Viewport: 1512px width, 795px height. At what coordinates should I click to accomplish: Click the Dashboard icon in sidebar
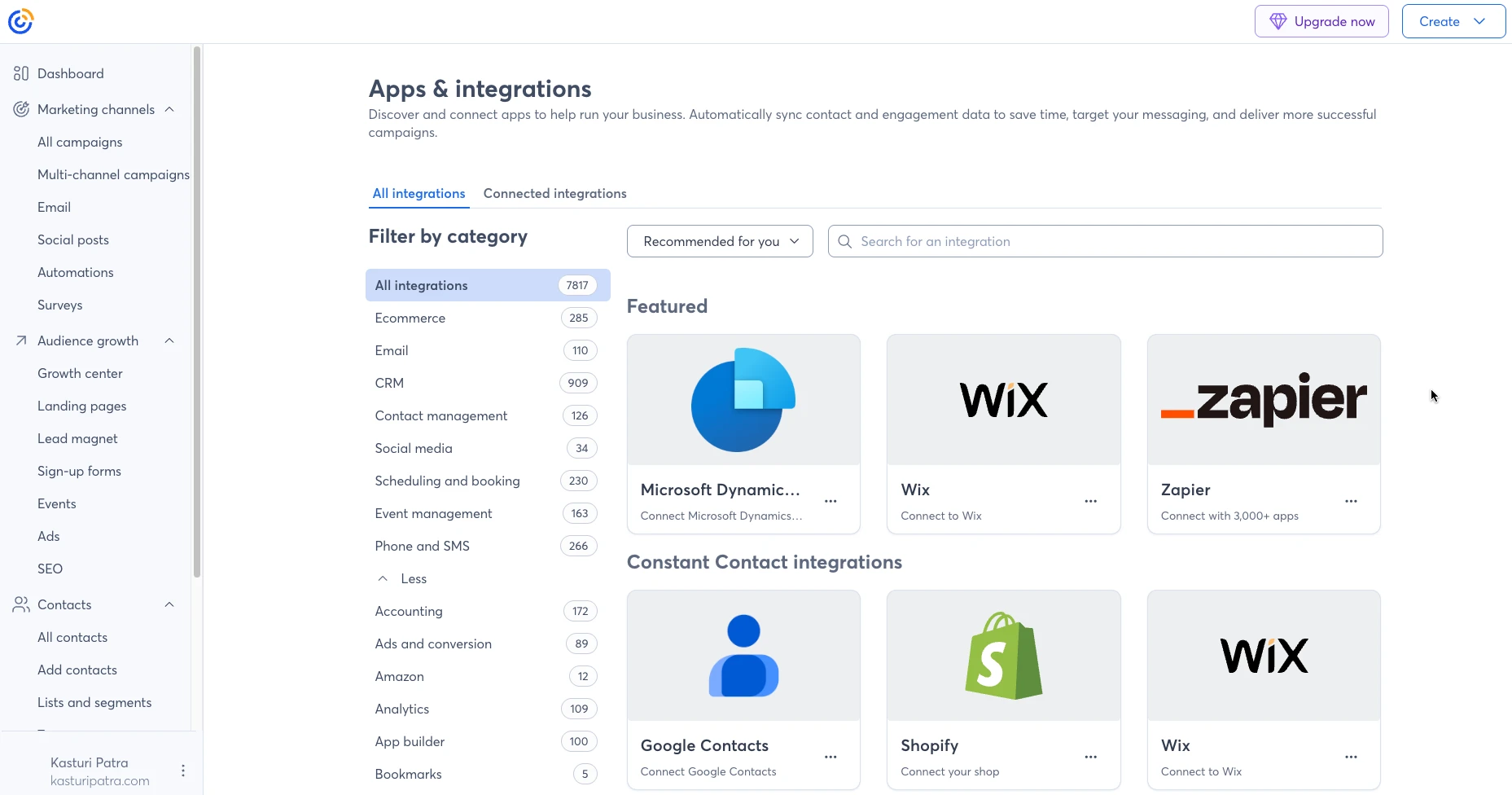click(x=21, y=73)
